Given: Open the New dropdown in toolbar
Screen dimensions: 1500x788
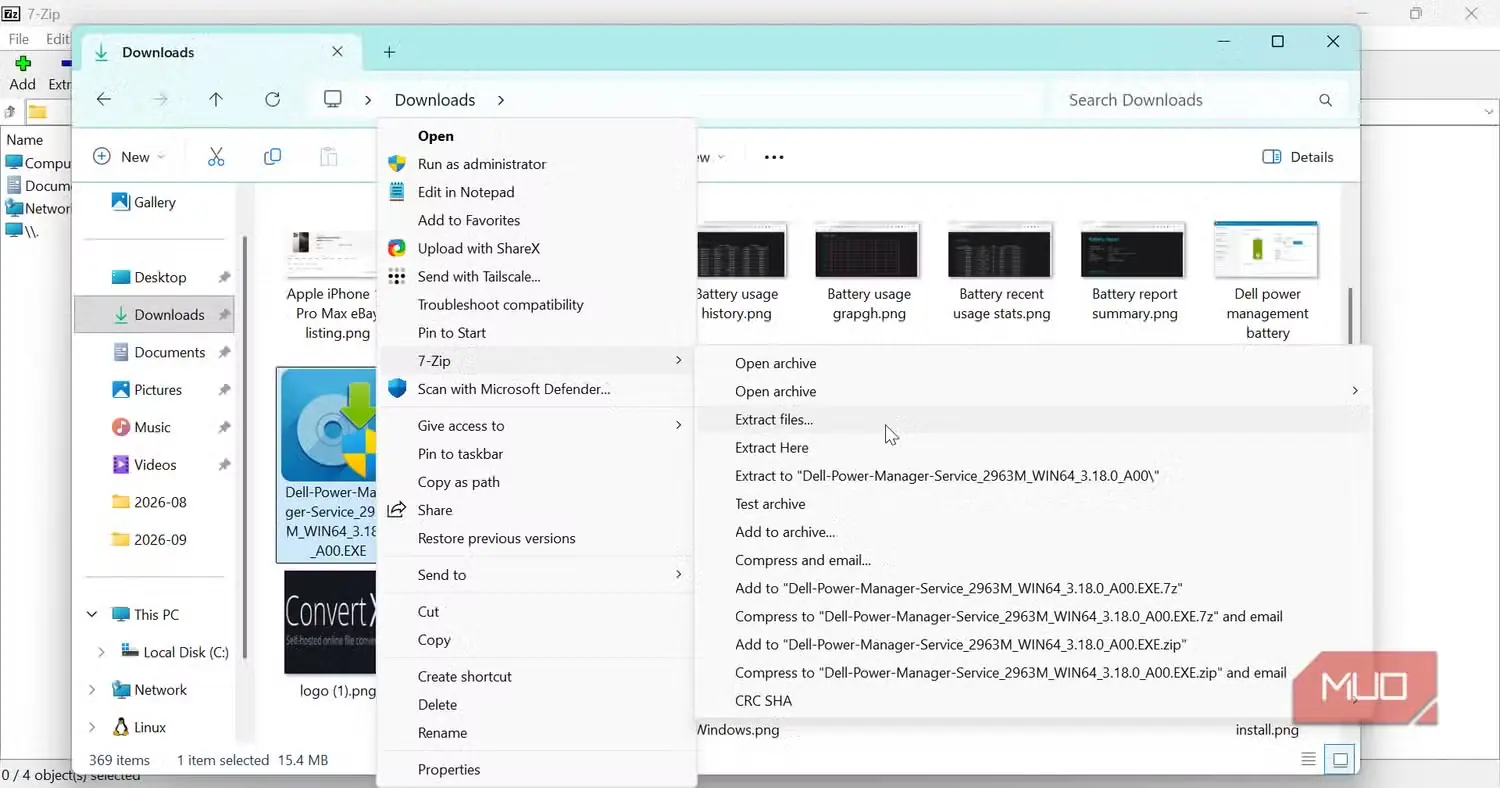Looking at the screenshot, I should [x=129, y=157].
